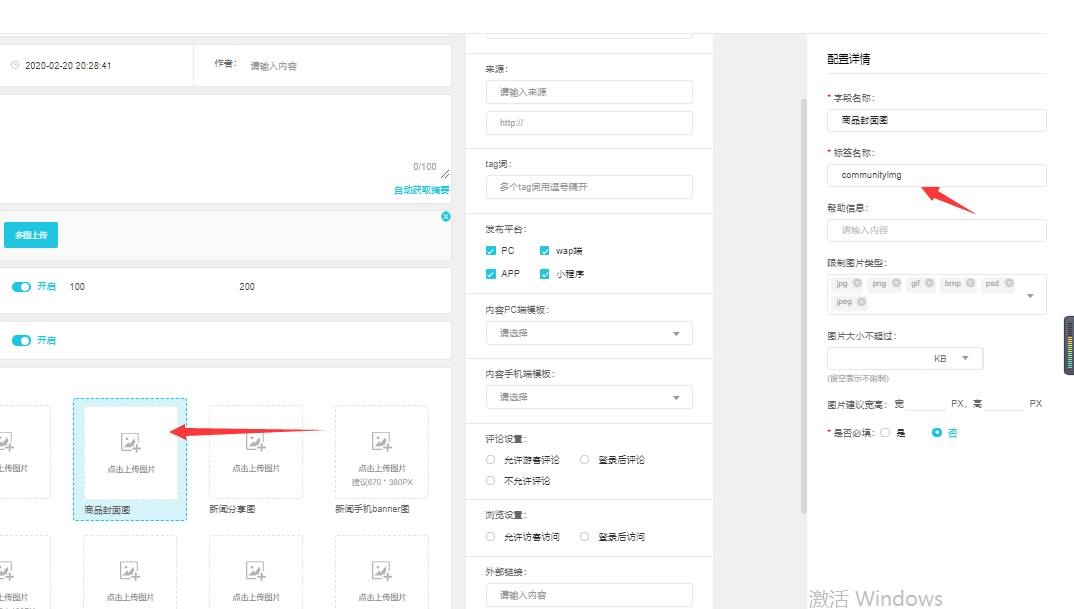The height and width of the screenshot is (609, 1074).
Task: Remove the jpg image type tag
Action: pyautogui.click(x=858, y=283)
